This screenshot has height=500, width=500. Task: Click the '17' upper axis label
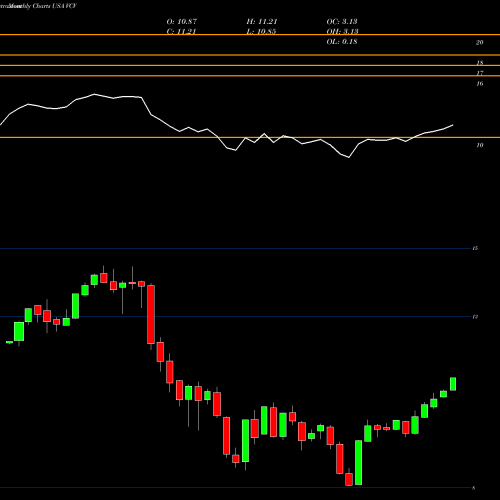(x=480, y=73)
